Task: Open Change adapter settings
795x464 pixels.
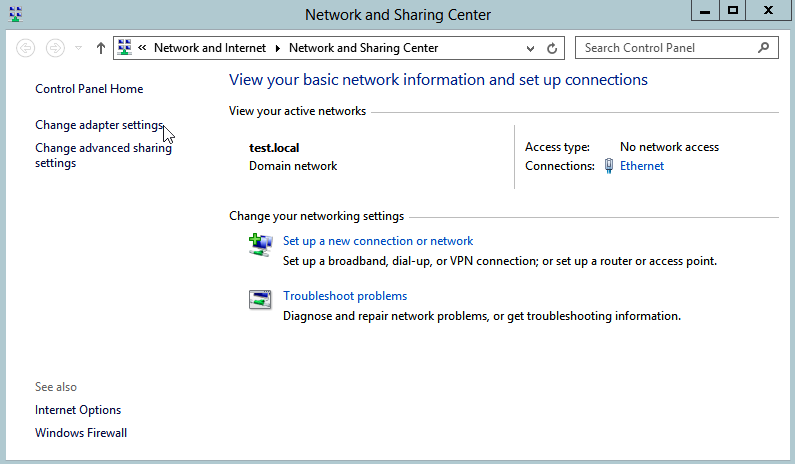Action: 99,125
